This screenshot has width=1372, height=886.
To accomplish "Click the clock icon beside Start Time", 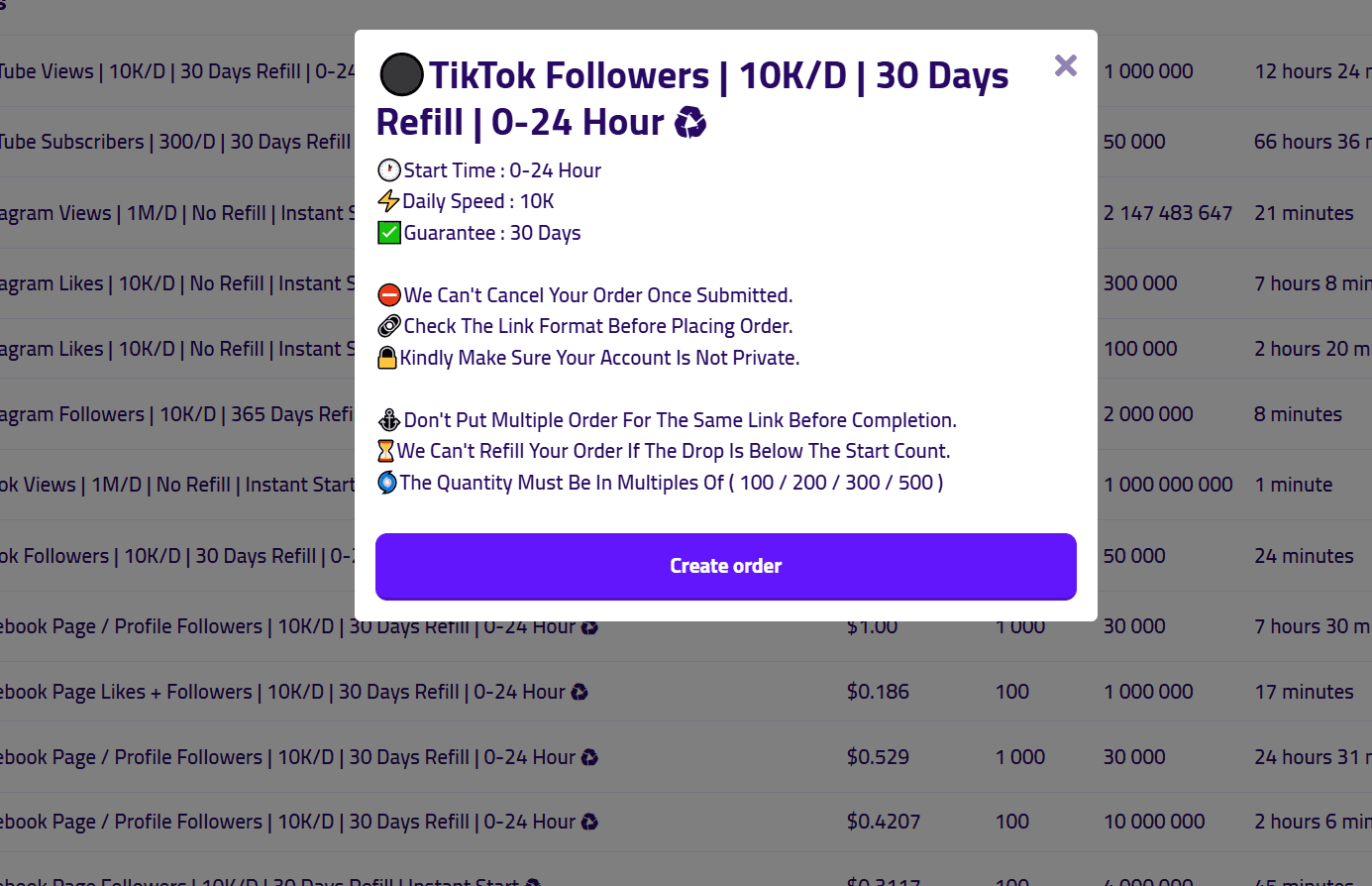I will coord(389,170).
